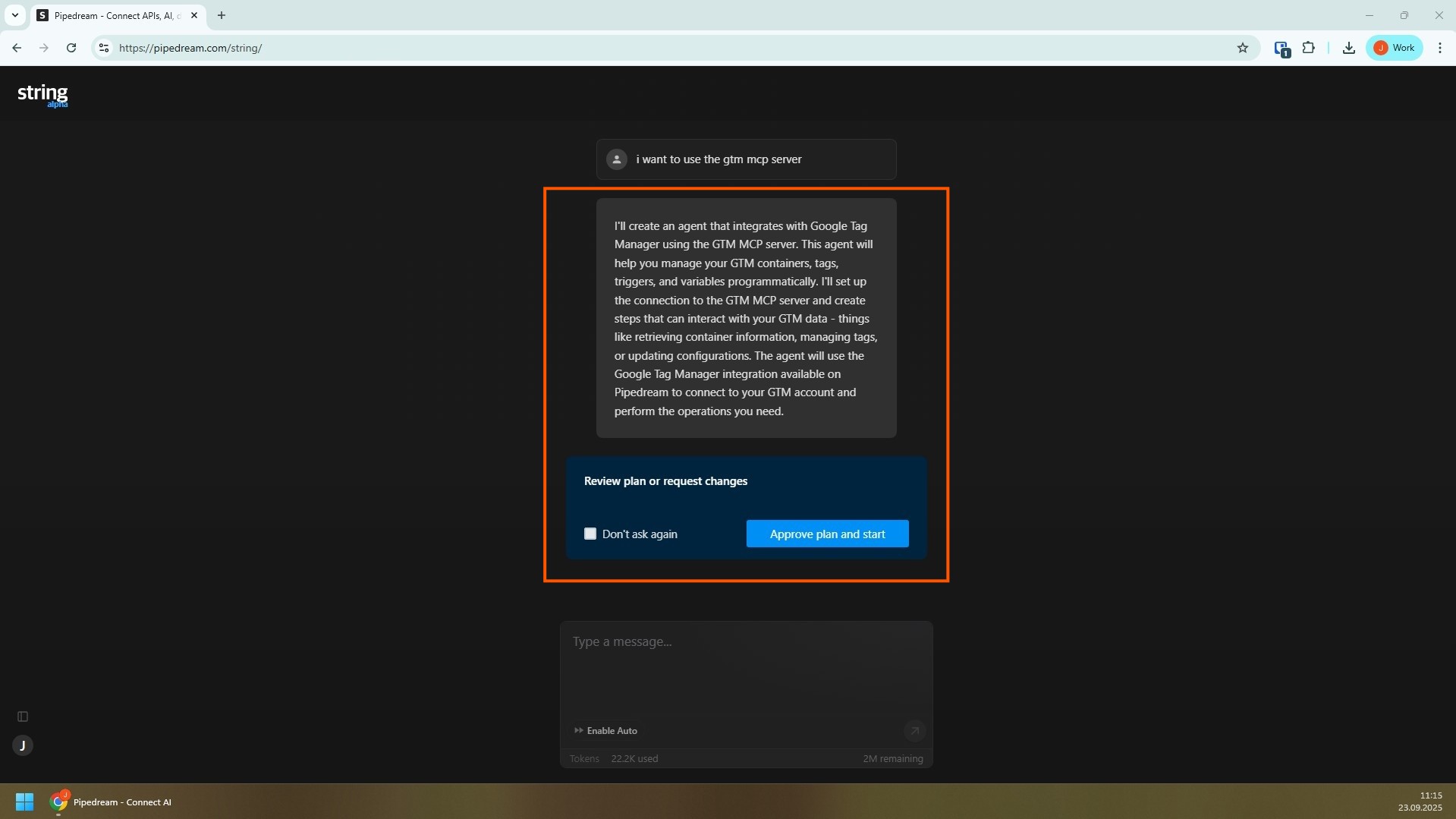The image size is (1456, 819).
Task: Open the browser Extensions puzzle icon
Action: click(x=1309, y=48)
